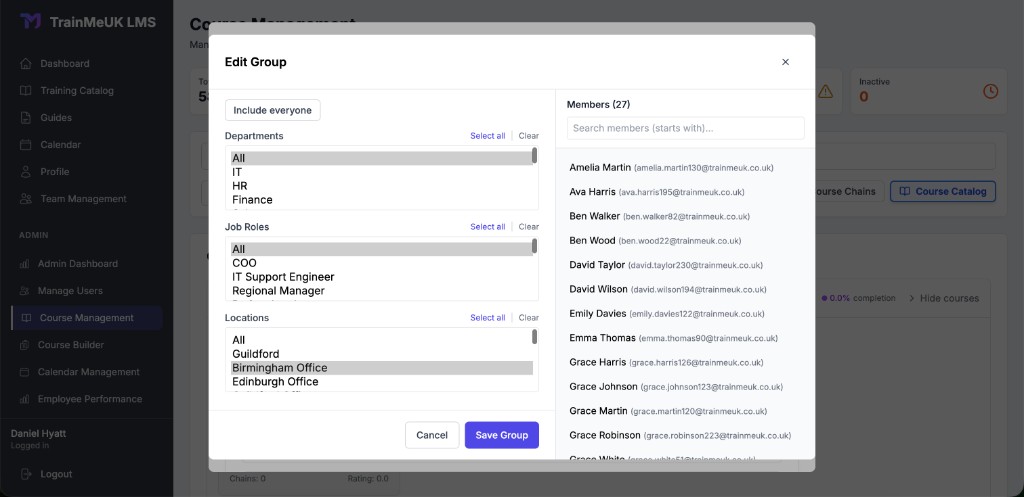Clear the Locations selection
1024x497 pixels.
(528, 317)
